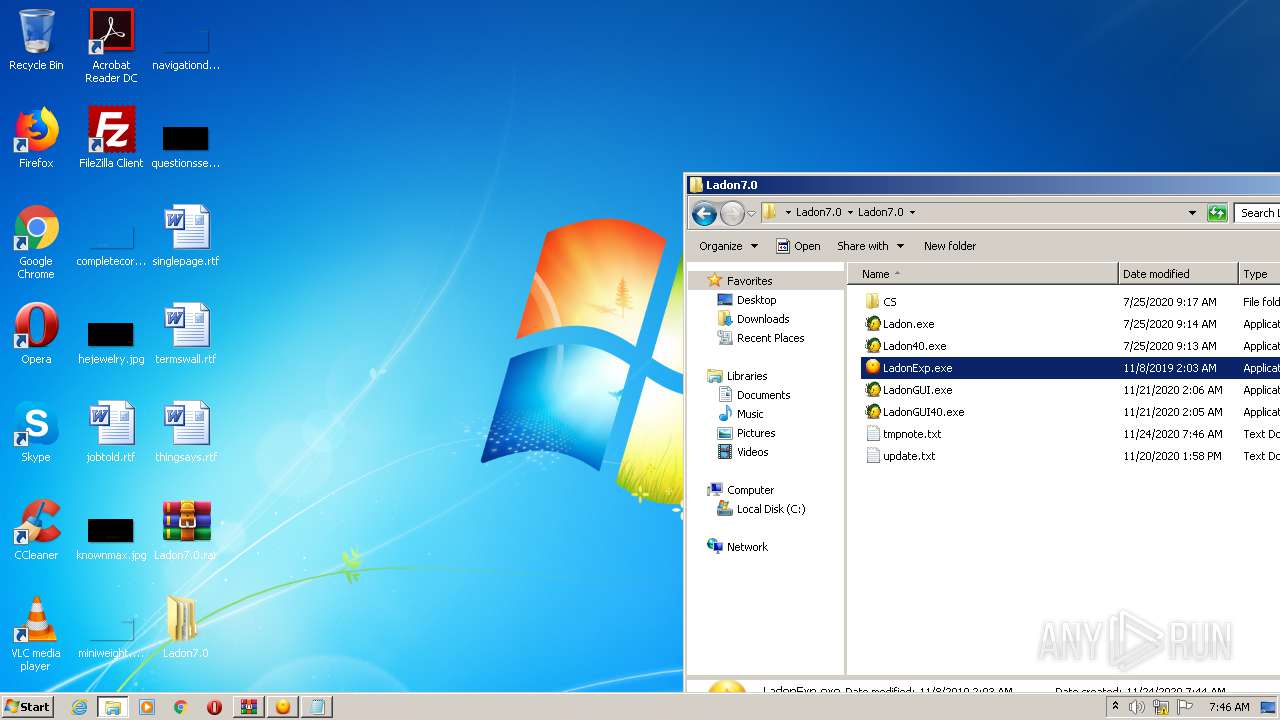The height and width of the screenshot is (720, 1280).
Task: Launch FileZilla Client shortcut
Action: [x=111, y=138]
